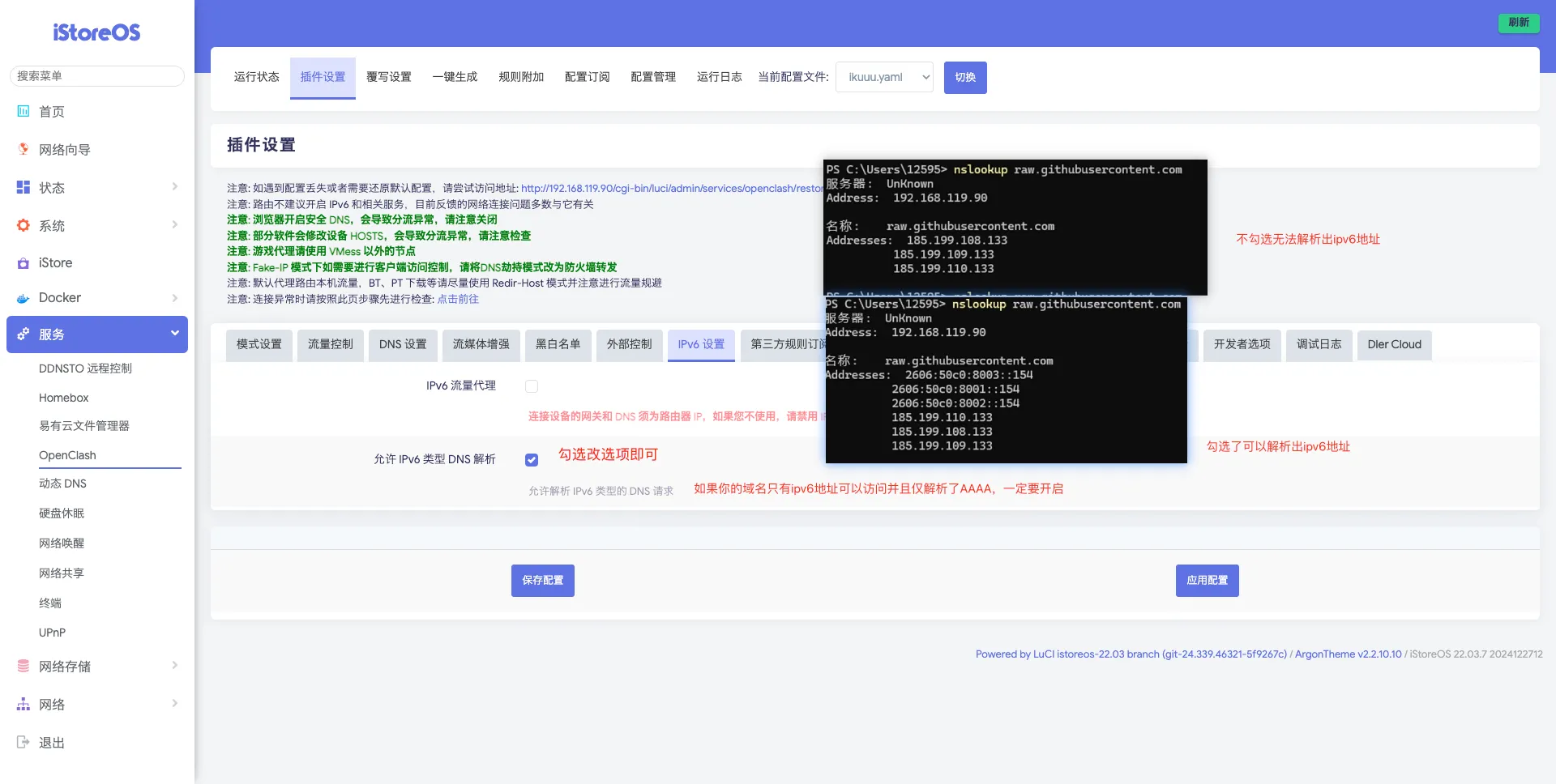Click the home icon beside 首页
Viewport: 1556px width, 784px height.
[x=24, y=112]
